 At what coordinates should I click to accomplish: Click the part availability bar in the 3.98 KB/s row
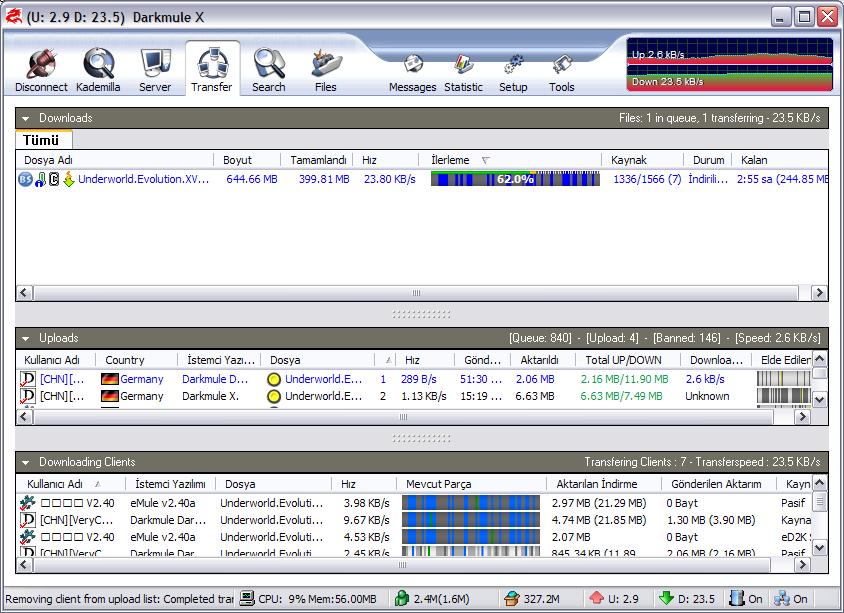(470, 503)
